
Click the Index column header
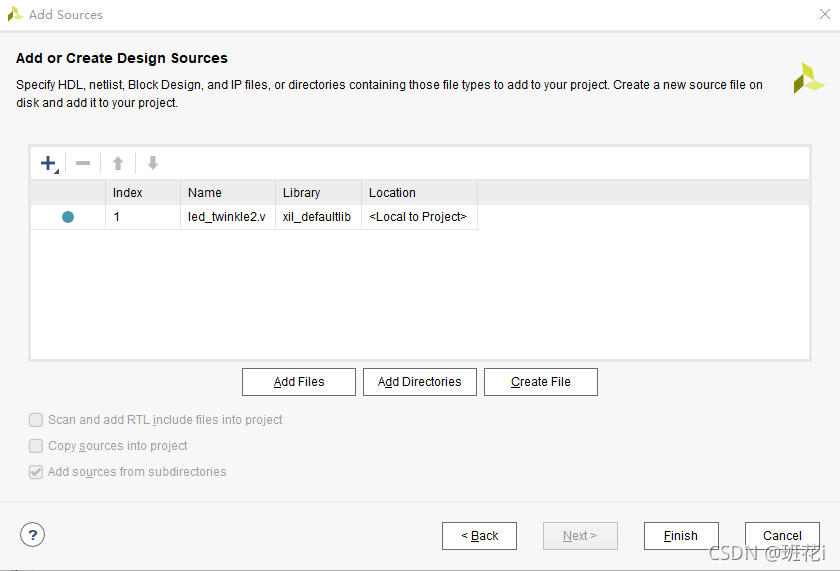(x=143, y=193)
